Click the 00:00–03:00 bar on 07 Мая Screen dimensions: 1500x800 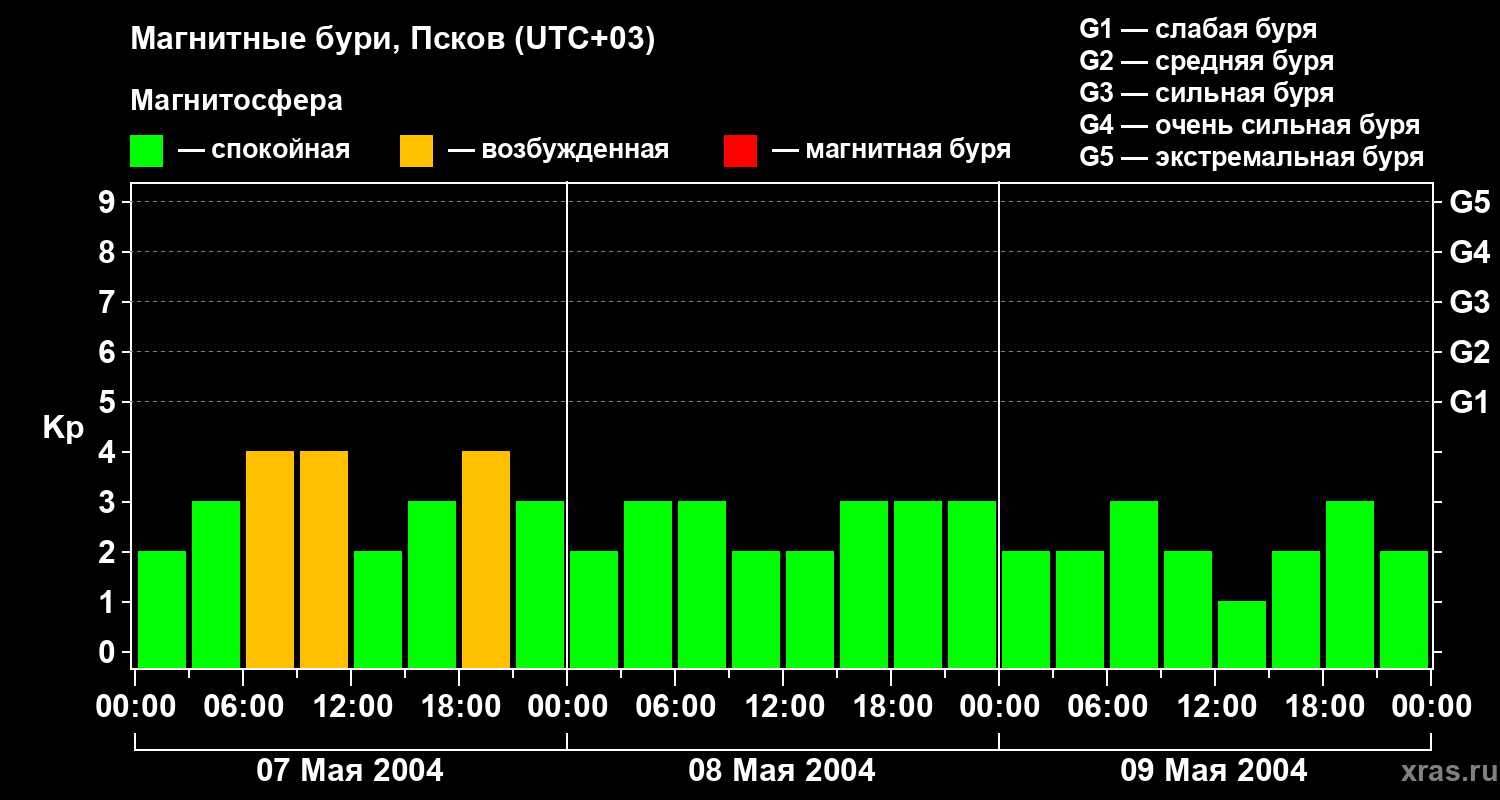point(162,609)
